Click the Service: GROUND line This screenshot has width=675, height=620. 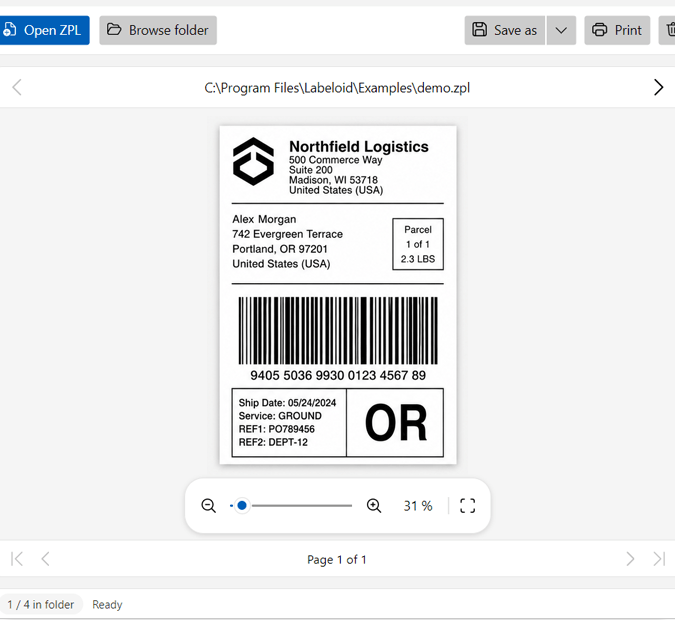(280, 415)
